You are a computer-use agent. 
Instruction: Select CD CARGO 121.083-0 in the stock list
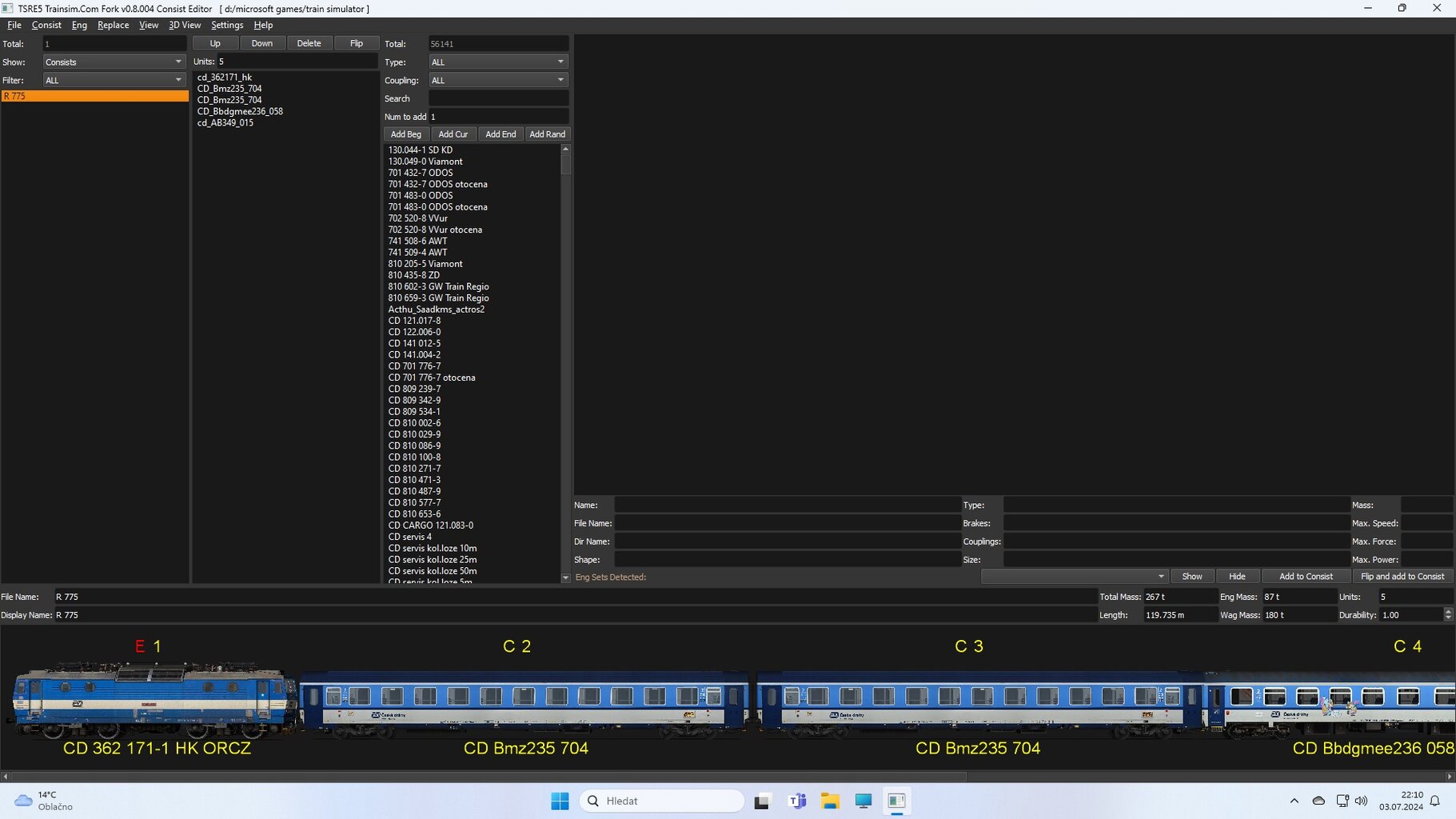click(431, 525)
